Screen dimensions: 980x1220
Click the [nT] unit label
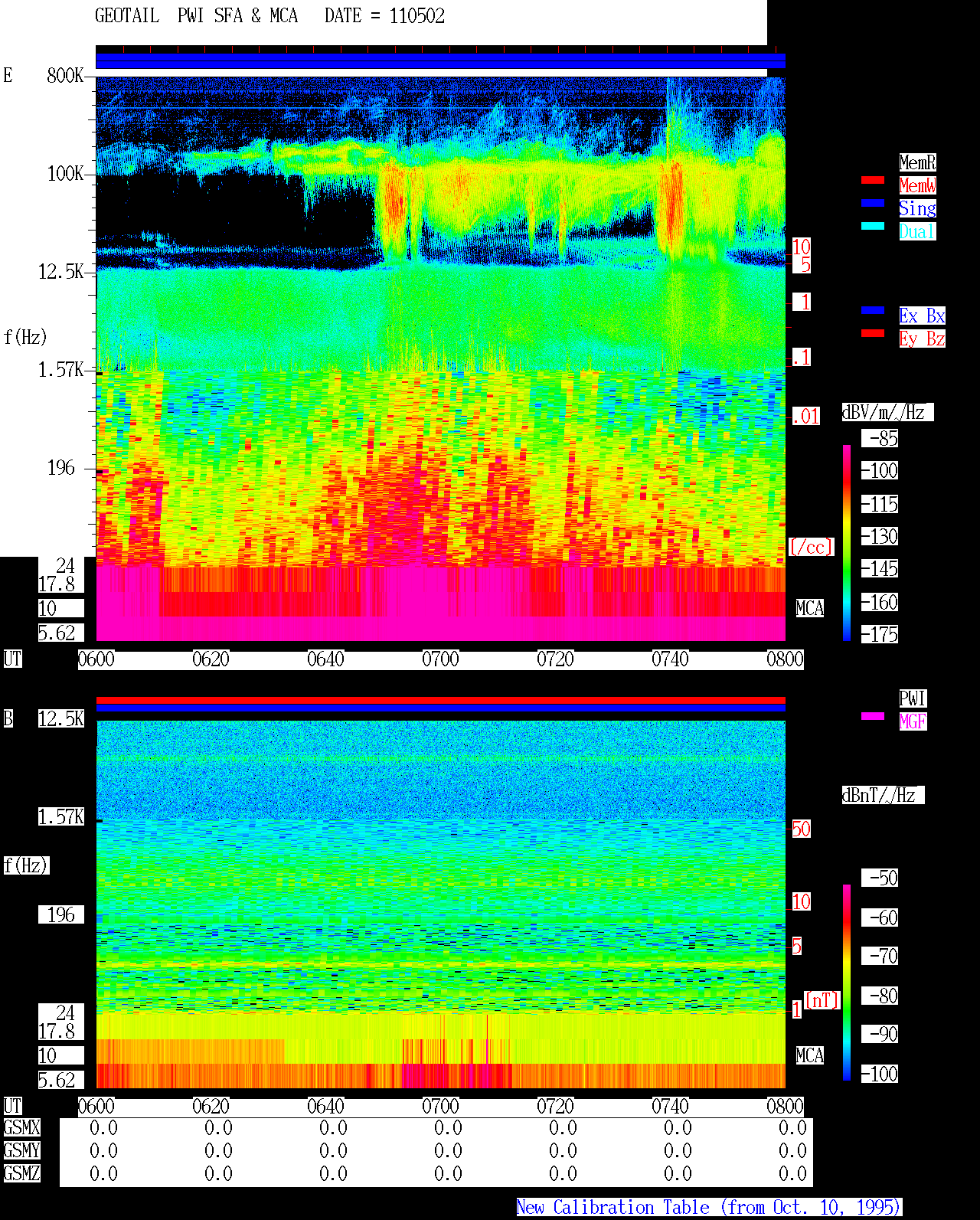[x=822, y=1000]
